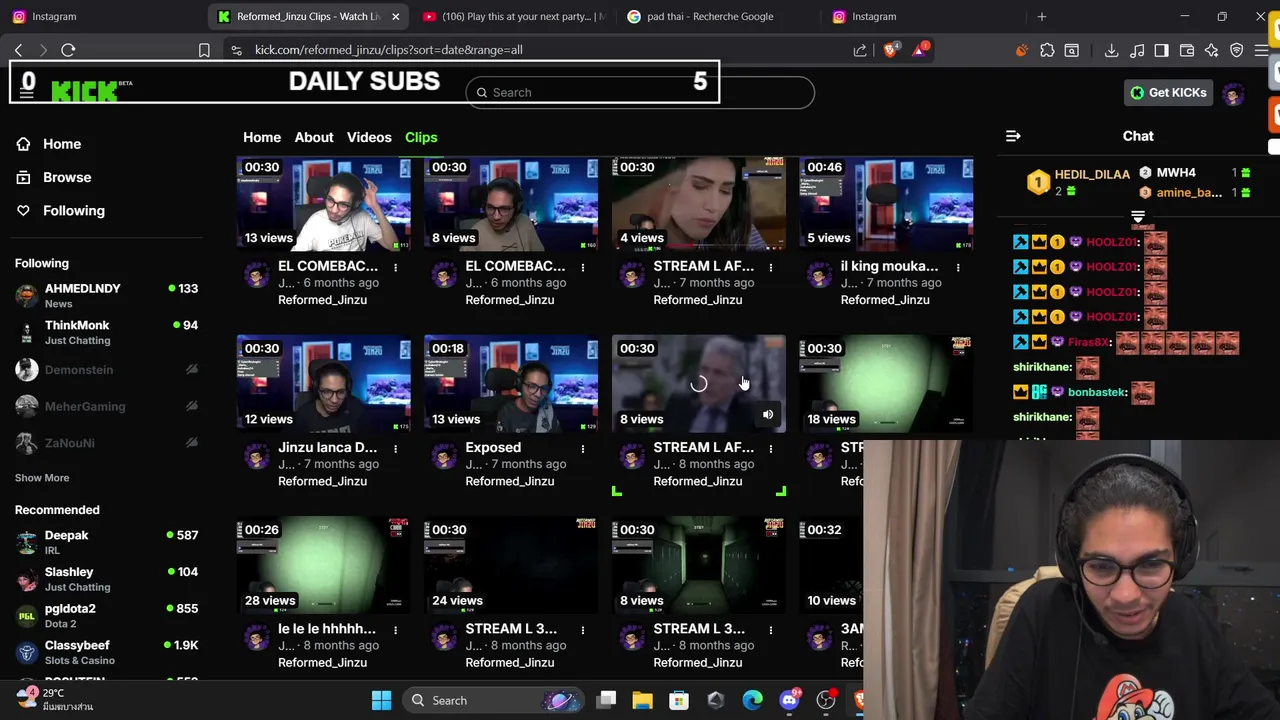This screenshot has height=720, width=1280.
Task: Open browser extensions puzzle icon
Action: [1047, 50]
